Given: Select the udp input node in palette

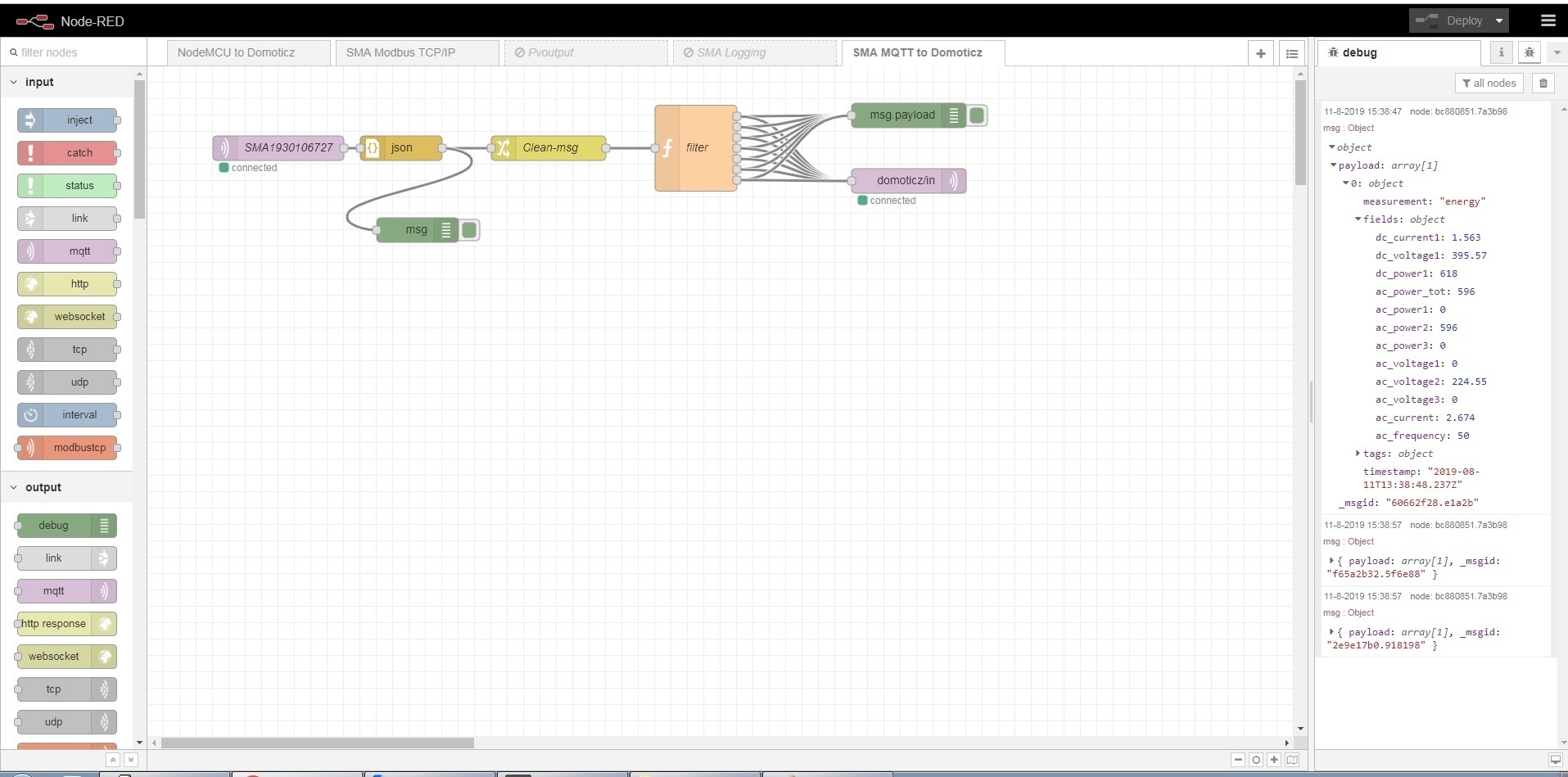Looking at the screenshot, I should 67,382.
